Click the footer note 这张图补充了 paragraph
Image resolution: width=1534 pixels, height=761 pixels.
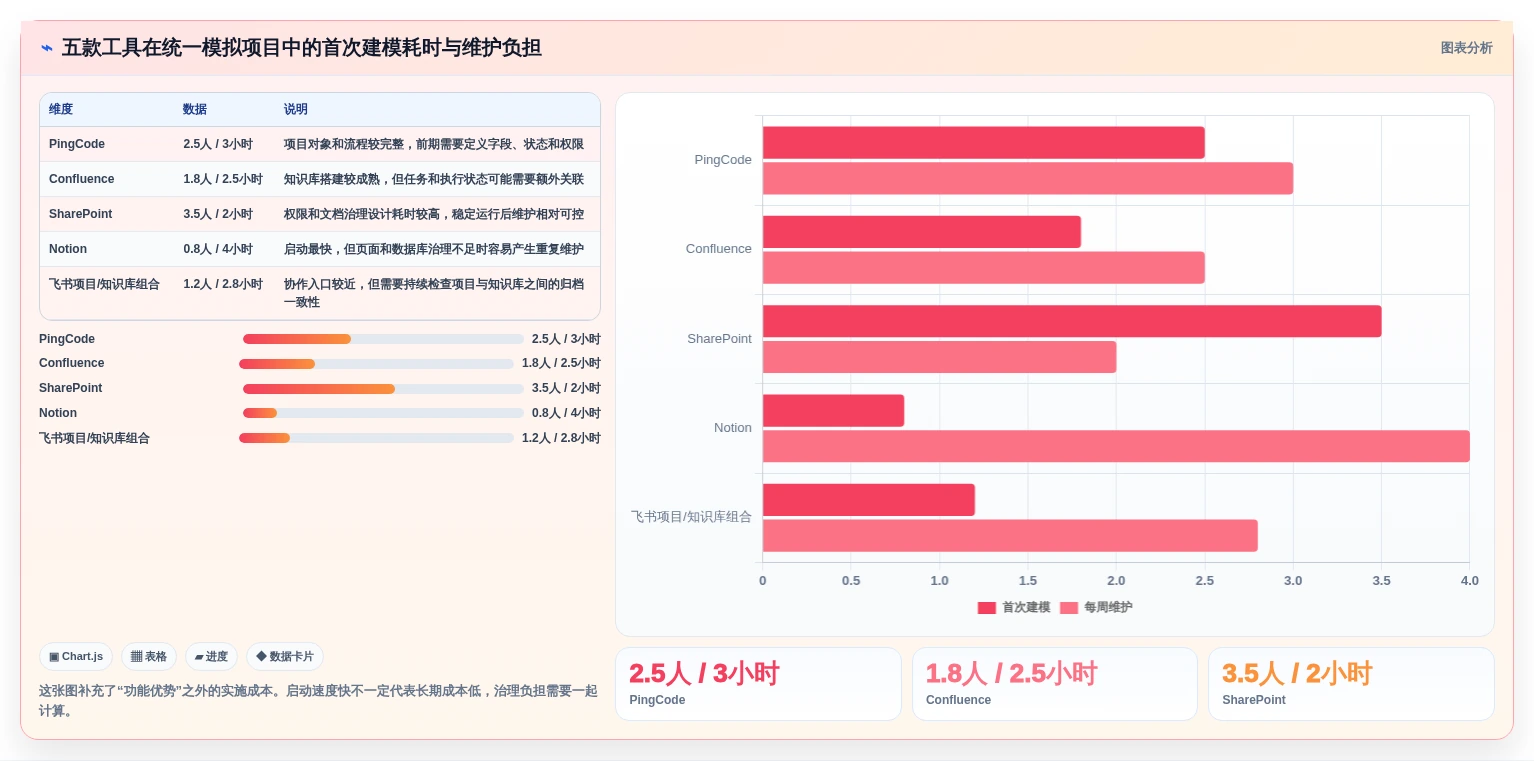click(x=318, y=701)
